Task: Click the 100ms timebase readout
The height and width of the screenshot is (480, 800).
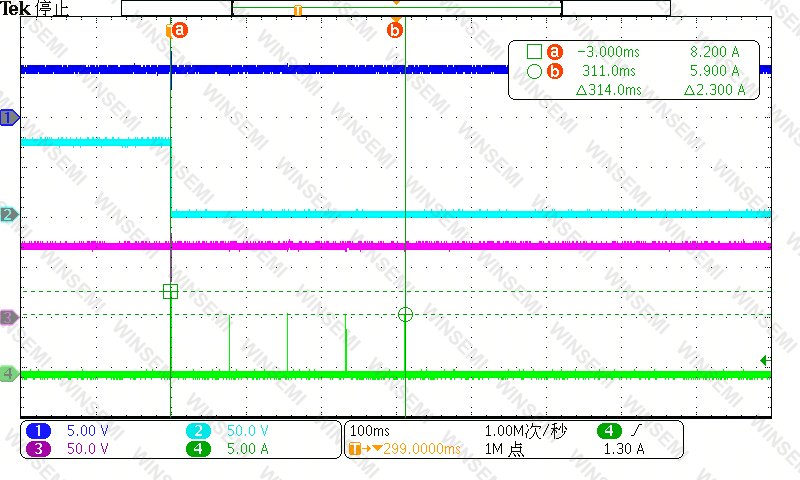Action: point(369,431)
